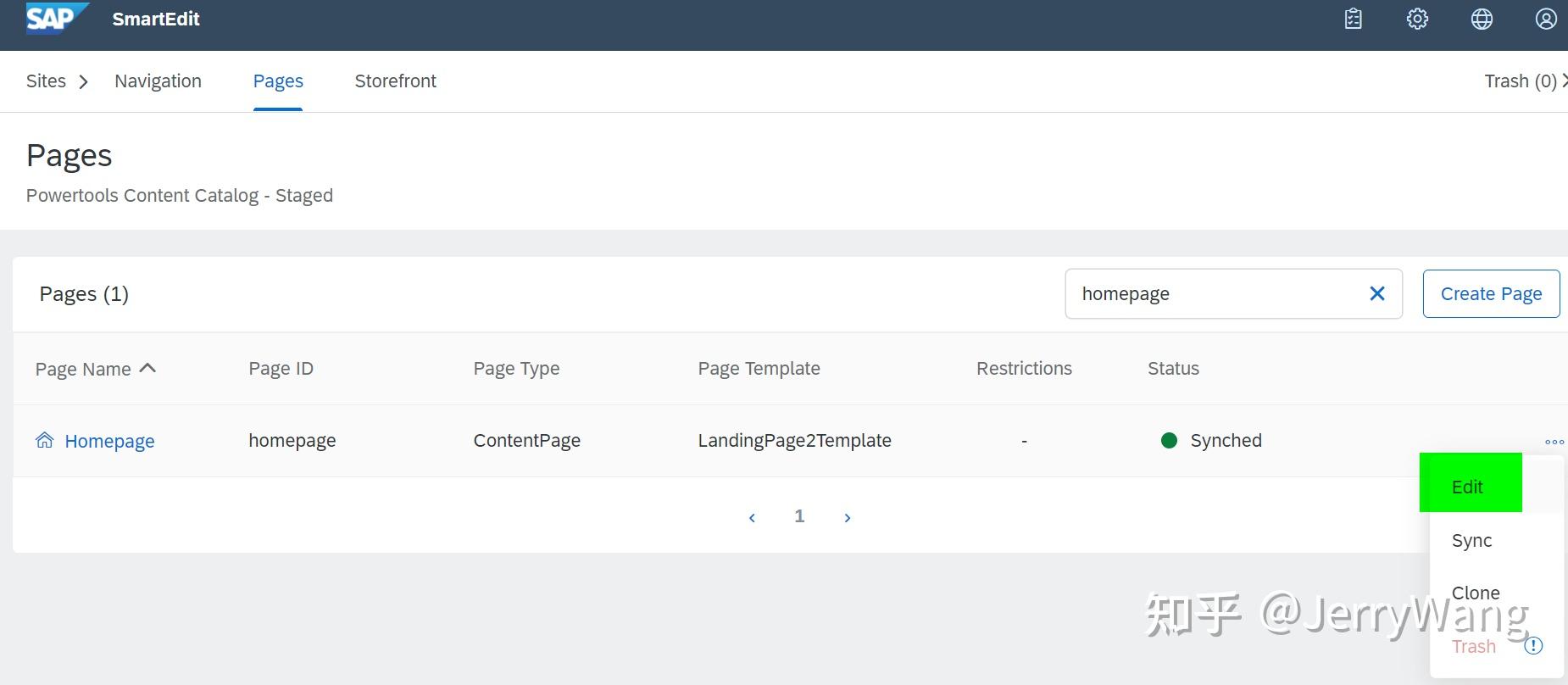Select Clone from the page menu
The image size is (1568, 685).
point(1476,593)
